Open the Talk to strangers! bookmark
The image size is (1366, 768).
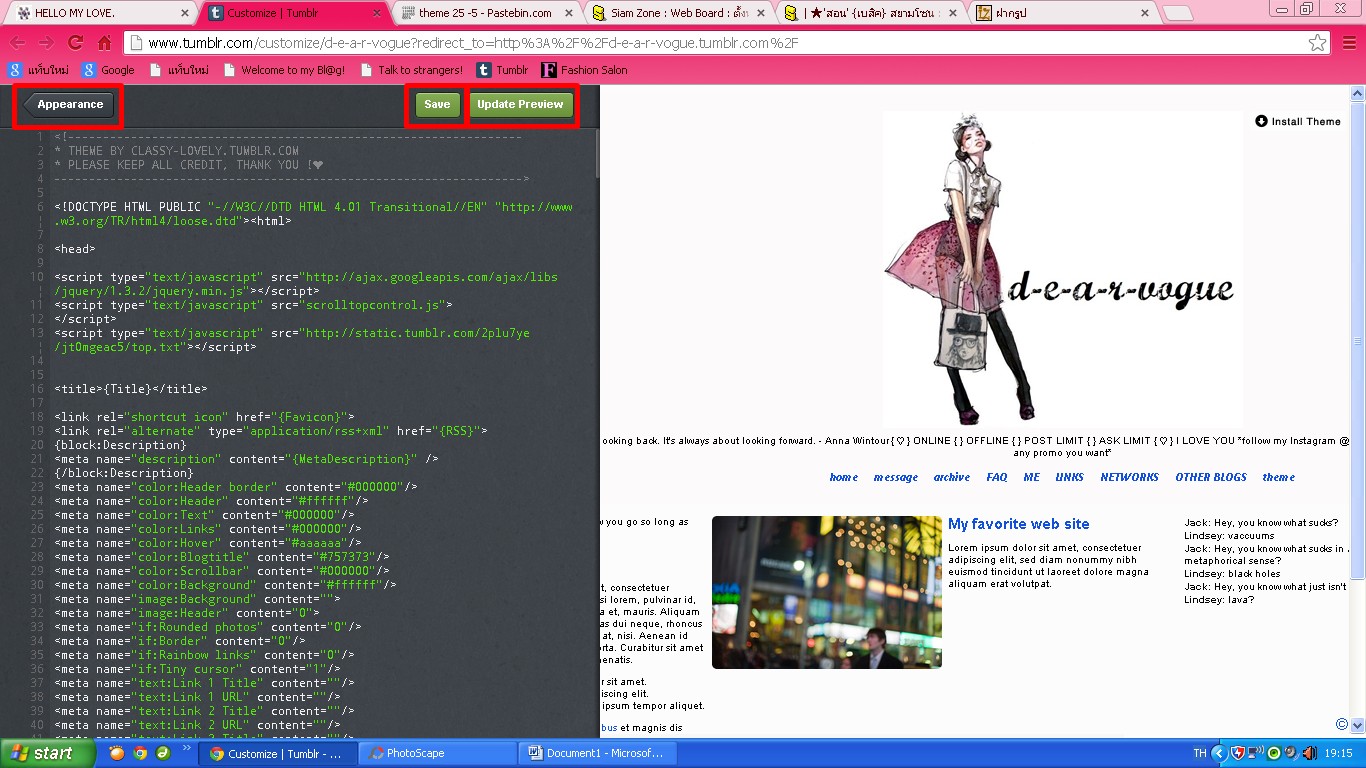pos(411,70)
